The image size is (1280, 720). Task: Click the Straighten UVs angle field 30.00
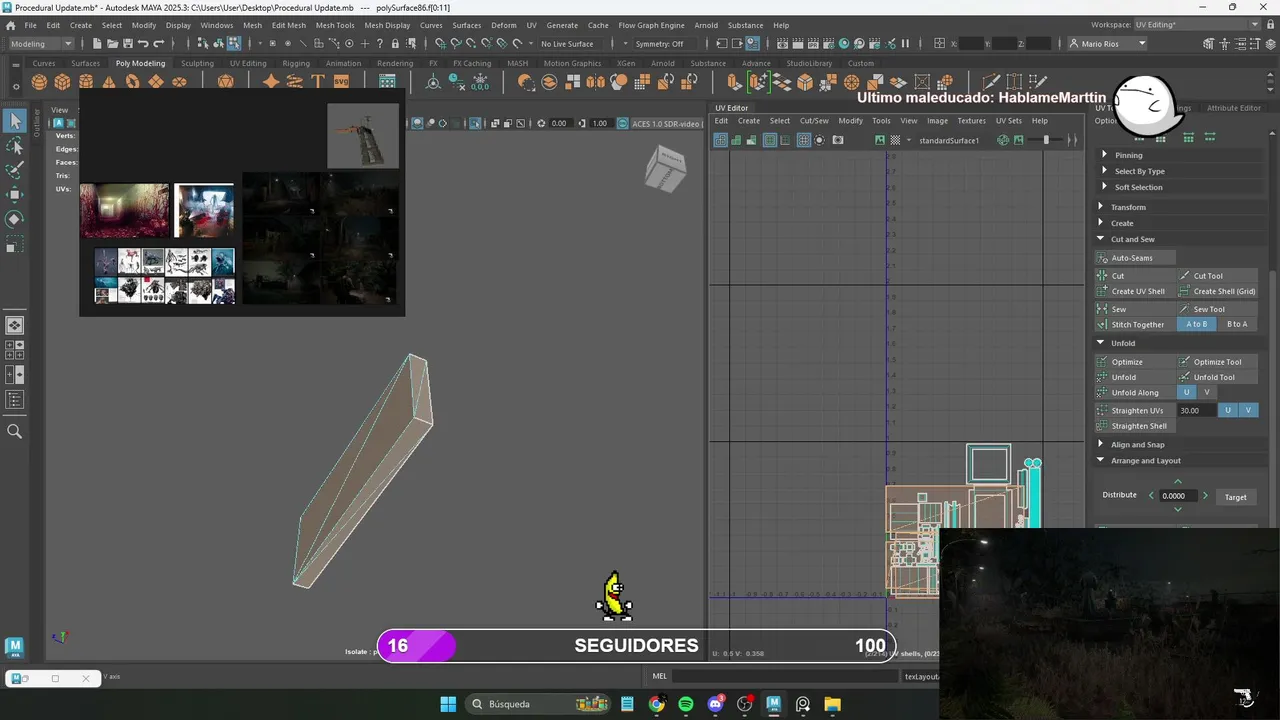coord(1195,410)
